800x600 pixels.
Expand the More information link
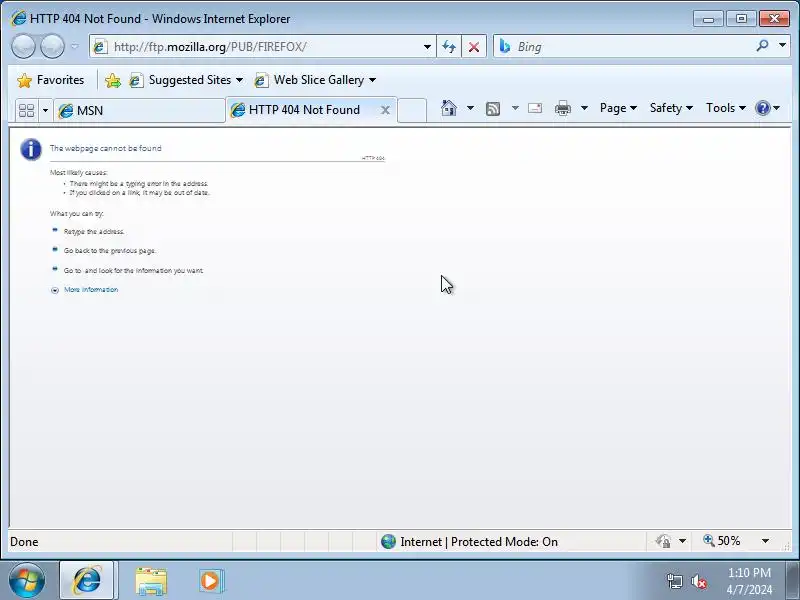tap(91, 290)
